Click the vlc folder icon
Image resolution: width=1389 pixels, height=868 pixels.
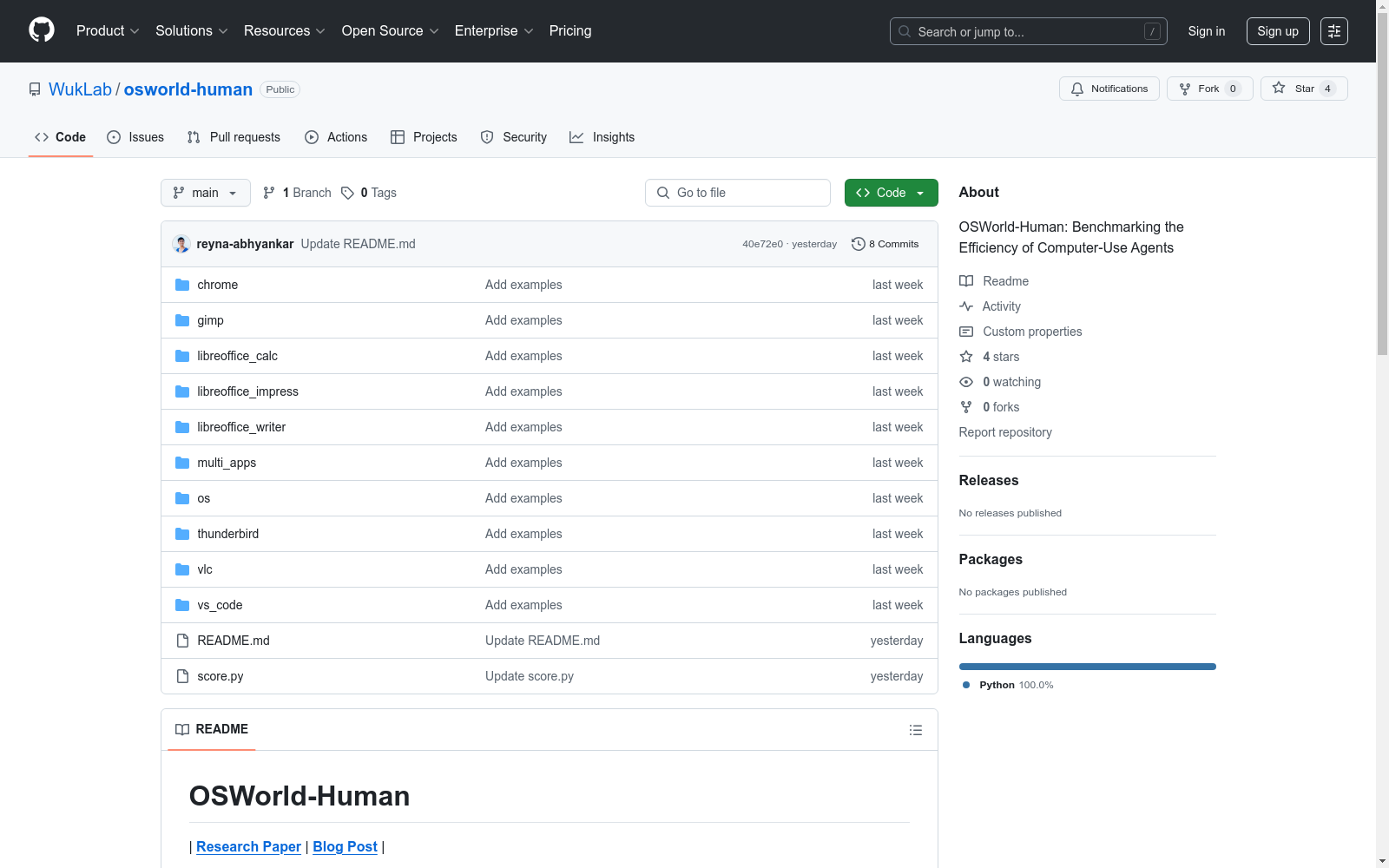(x=182, y=569)
